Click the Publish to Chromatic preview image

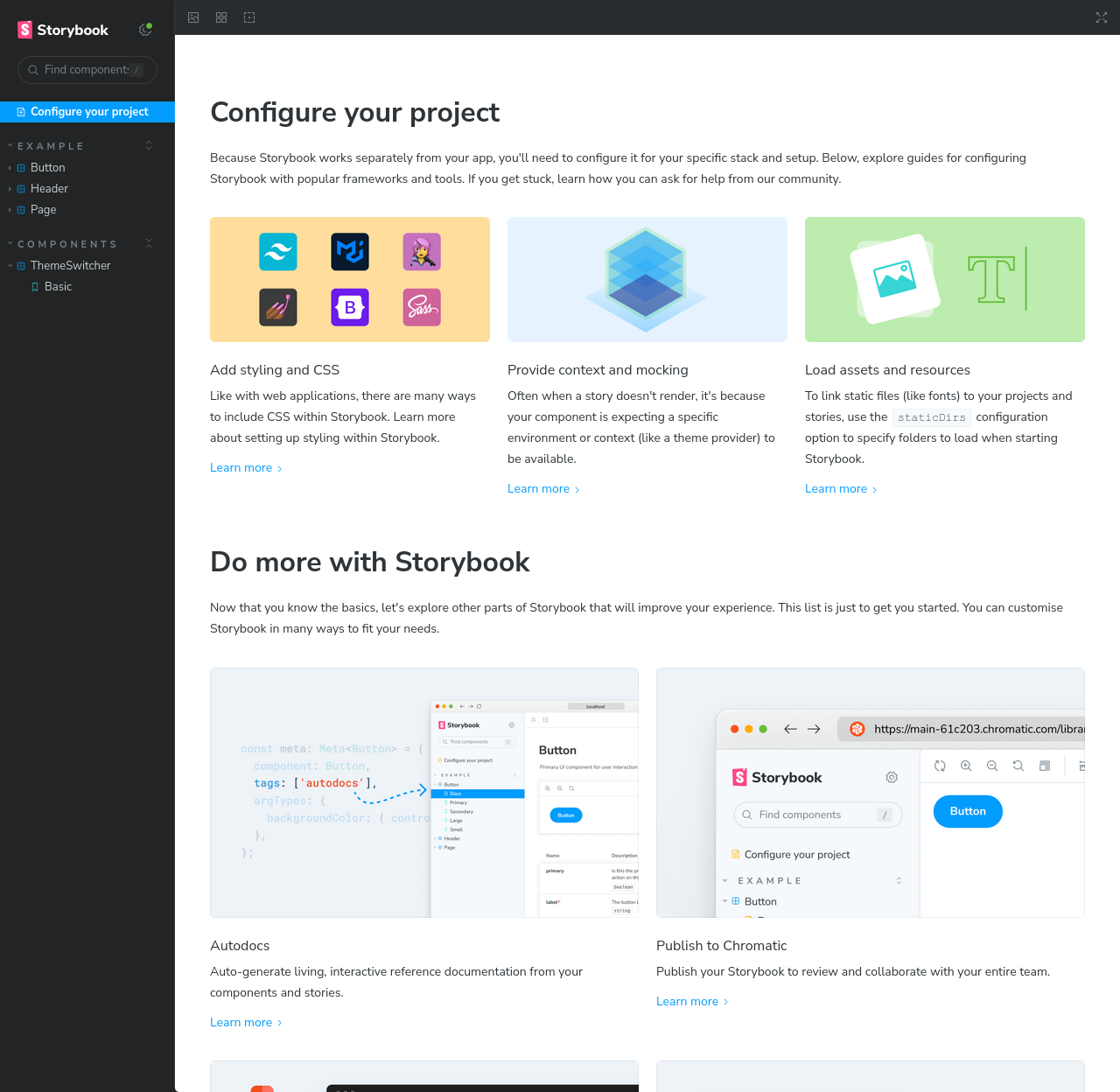pyautogui.click(x=871, y=793)
